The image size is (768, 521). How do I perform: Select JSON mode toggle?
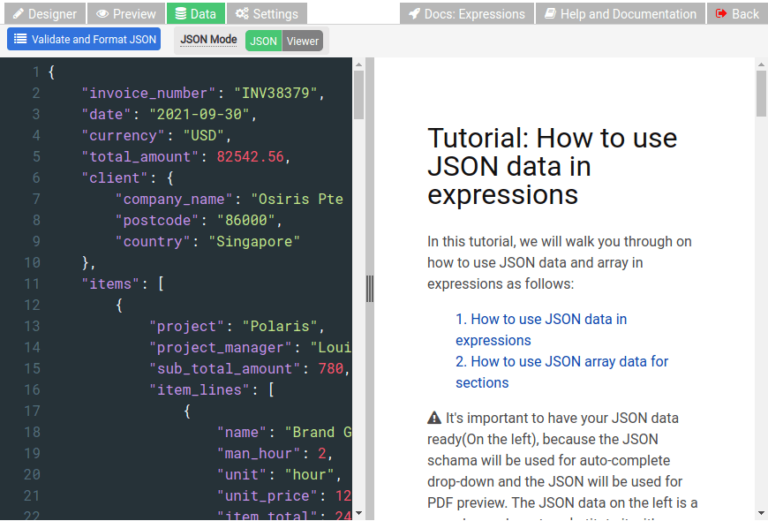click(x=264, y=41)
